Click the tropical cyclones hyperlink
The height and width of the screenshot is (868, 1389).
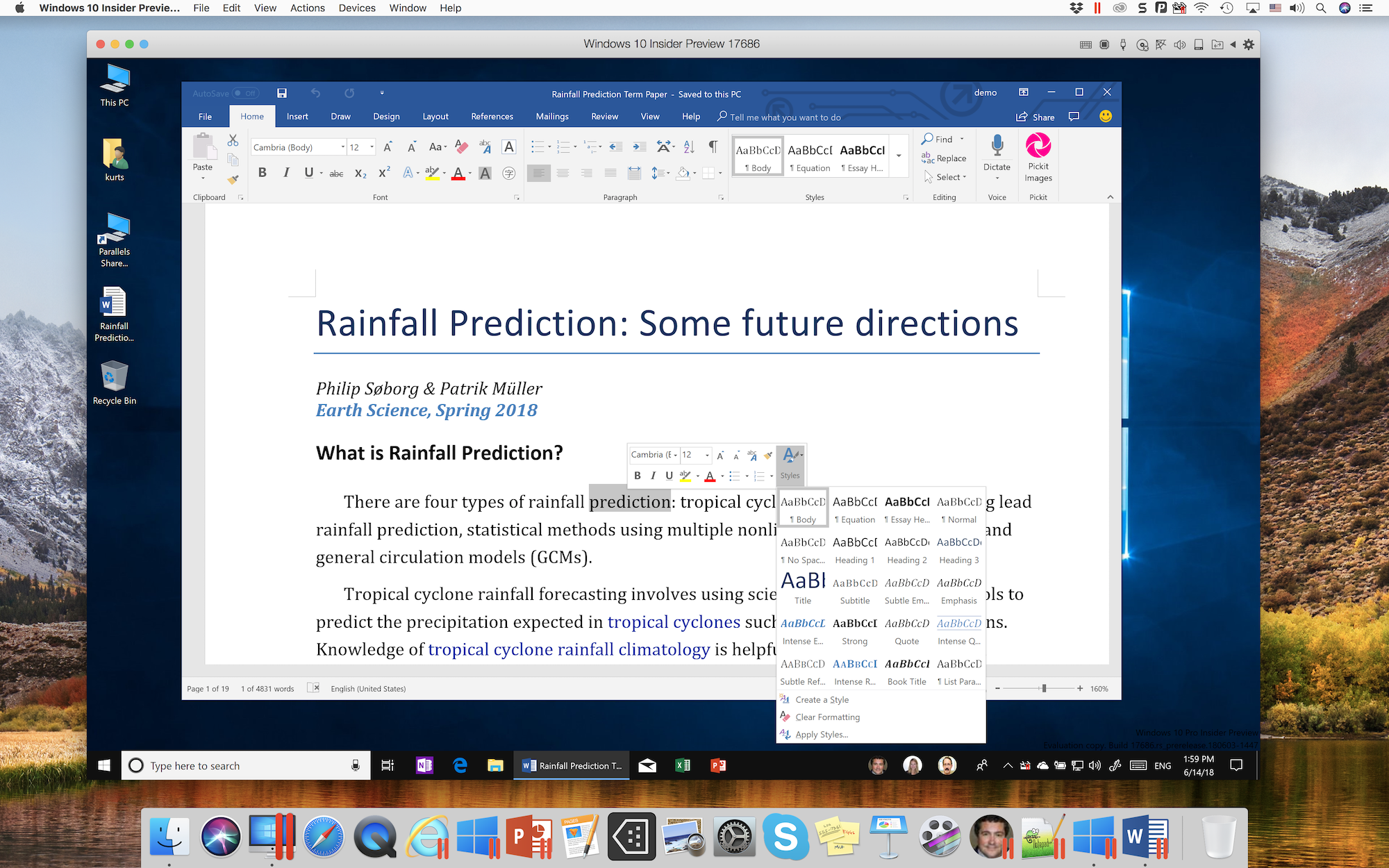point(674,621)
